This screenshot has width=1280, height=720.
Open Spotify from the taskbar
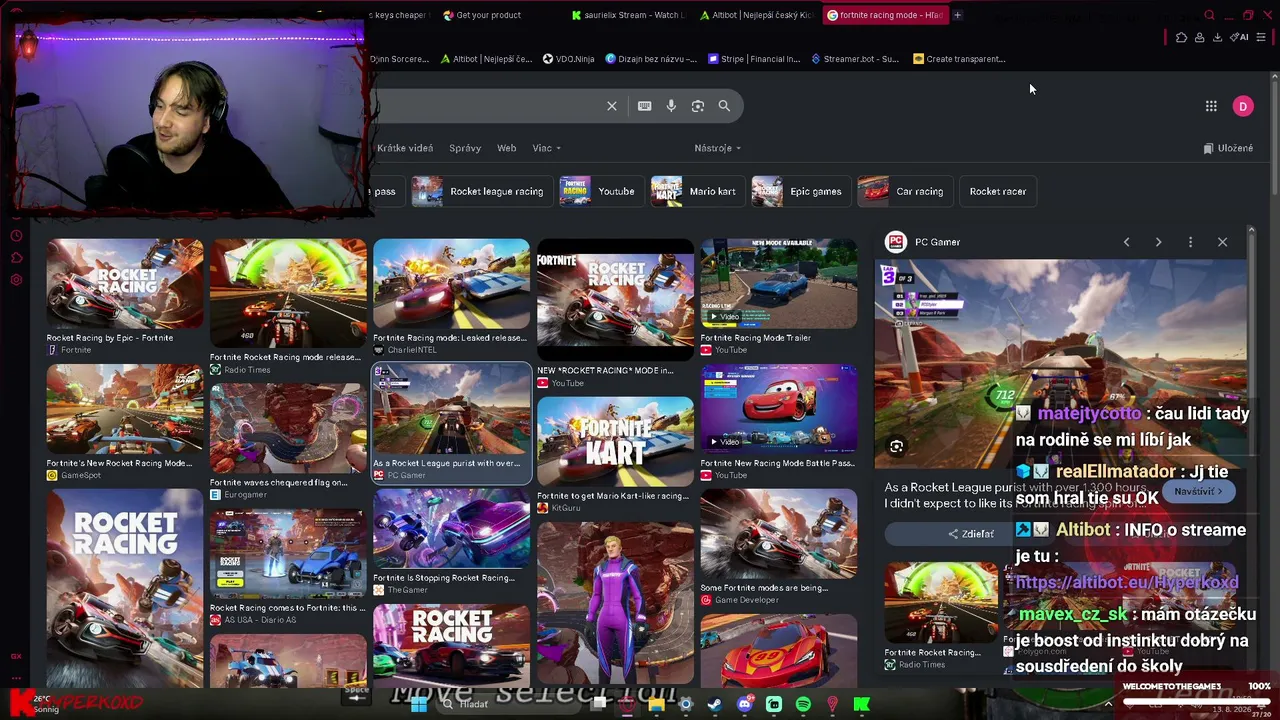[x=803, y=705]
